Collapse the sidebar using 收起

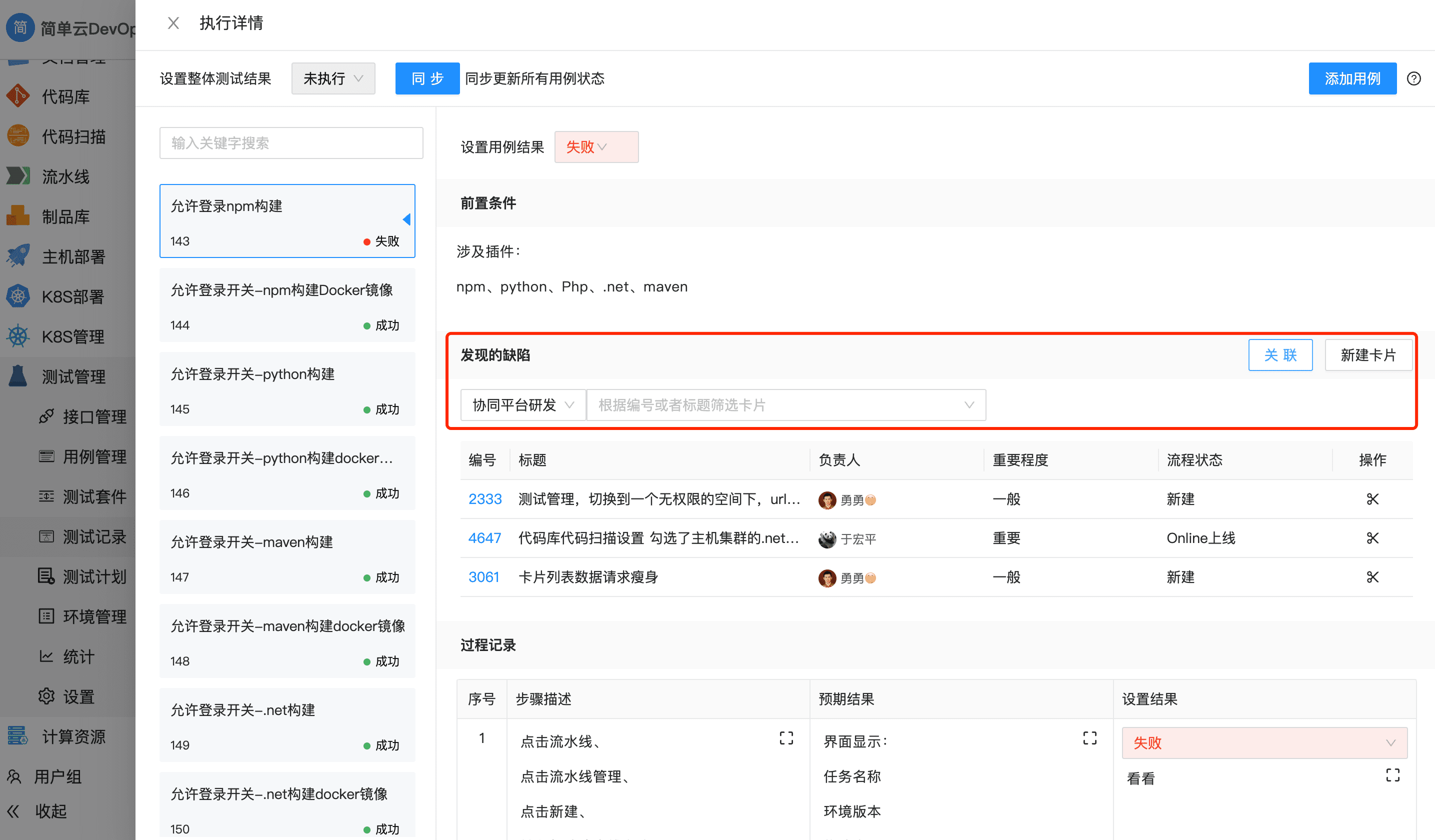tap(50, 811)
